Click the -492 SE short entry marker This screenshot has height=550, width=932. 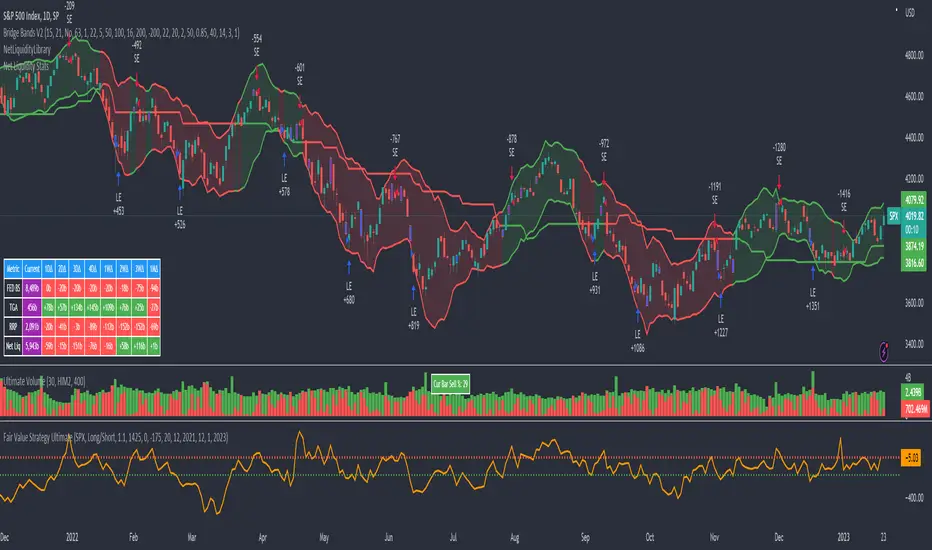(137, 51)
